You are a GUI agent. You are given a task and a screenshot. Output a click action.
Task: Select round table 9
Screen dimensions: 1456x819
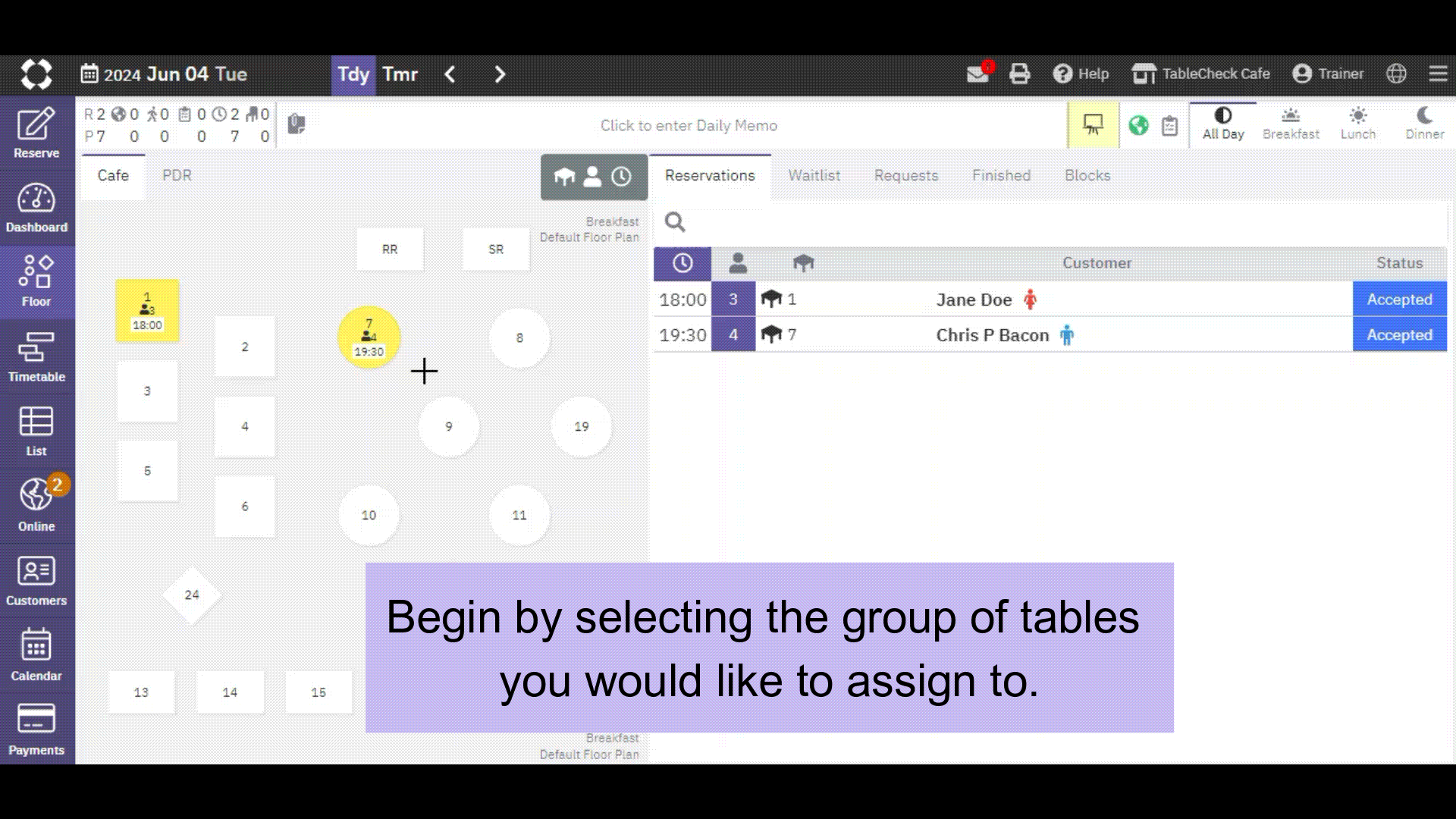[449, 427]
